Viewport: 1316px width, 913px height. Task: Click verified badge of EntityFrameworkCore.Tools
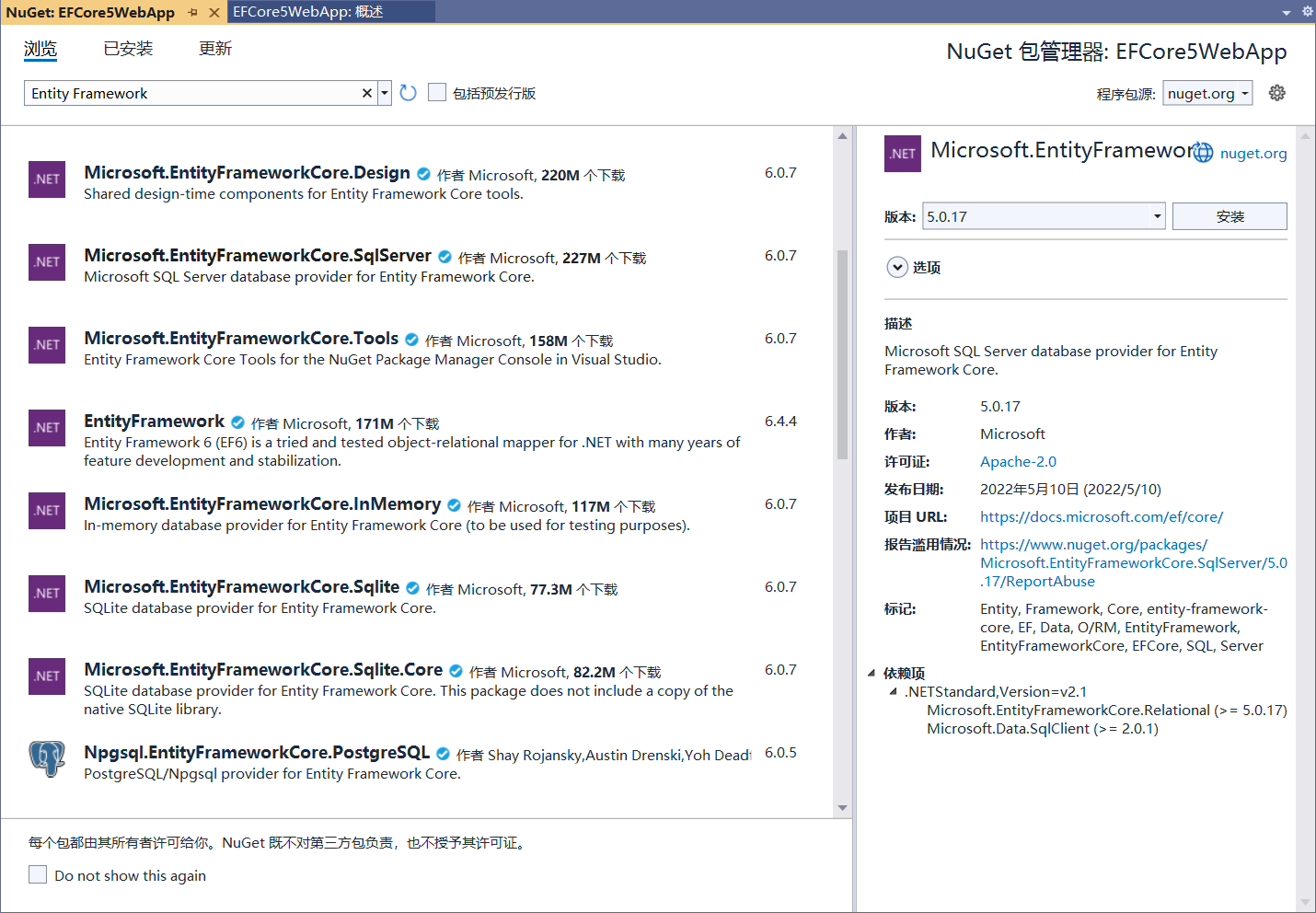tap(411, 340)
